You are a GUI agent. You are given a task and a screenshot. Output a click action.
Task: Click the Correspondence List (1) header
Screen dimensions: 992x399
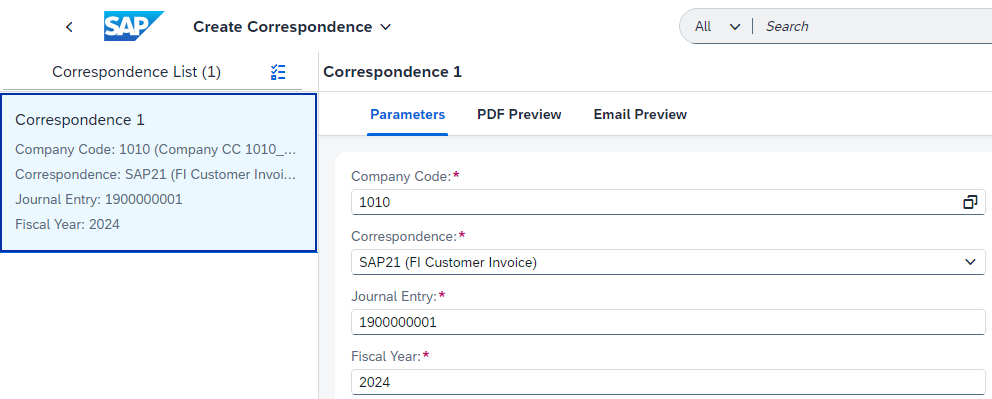coord(137,72)
